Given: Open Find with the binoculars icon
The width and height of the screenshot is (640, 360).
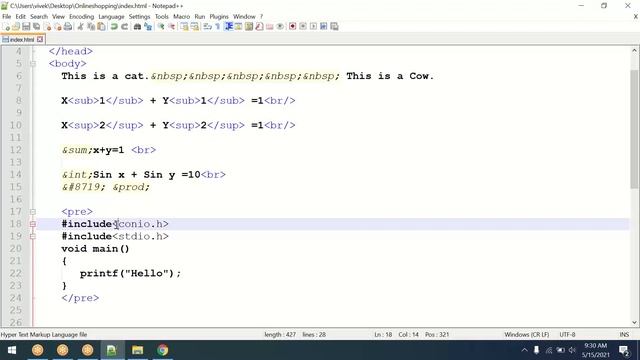Looking at the screenshot, I should pos(138,27).
